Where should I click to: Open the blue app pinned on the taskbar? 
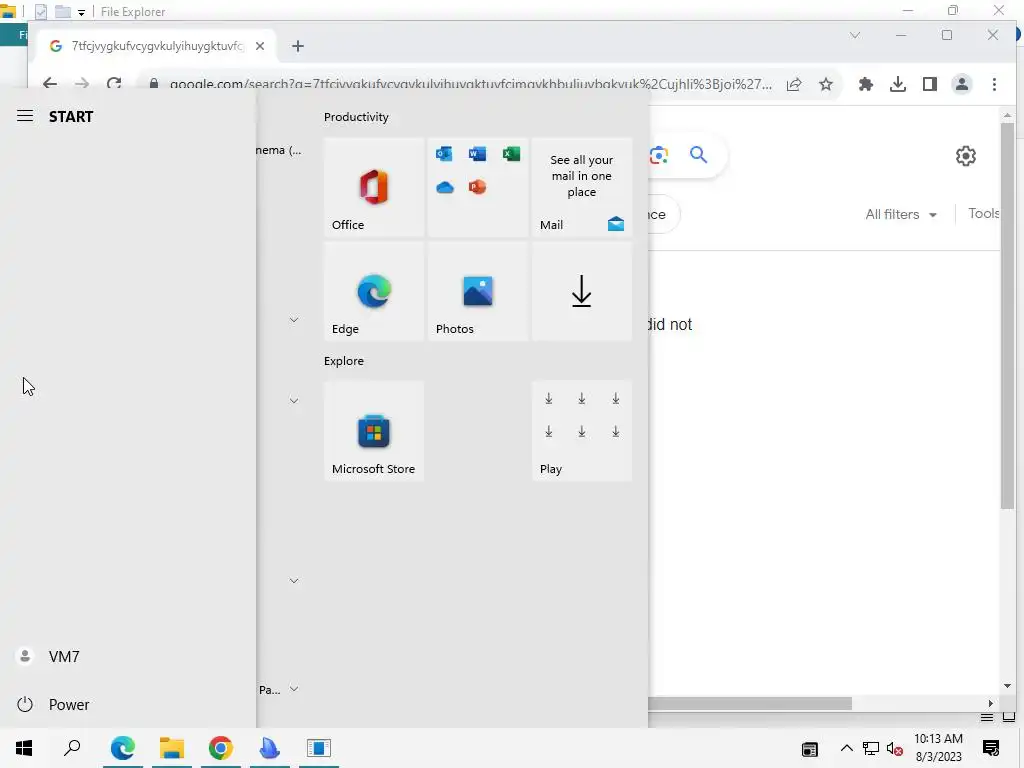(x=269, y=748)
